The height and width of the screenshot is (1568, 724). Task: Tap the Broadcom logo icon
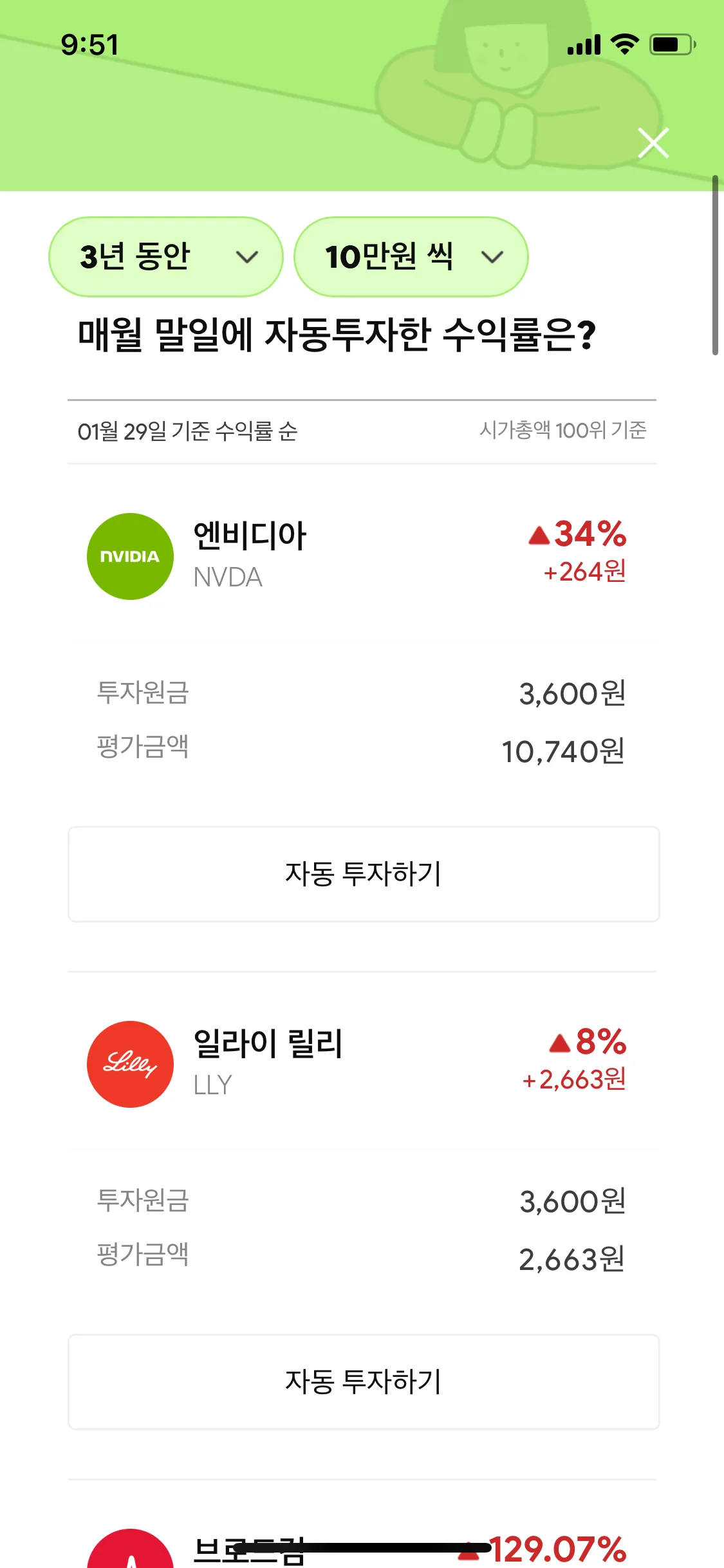(130, 1551)
